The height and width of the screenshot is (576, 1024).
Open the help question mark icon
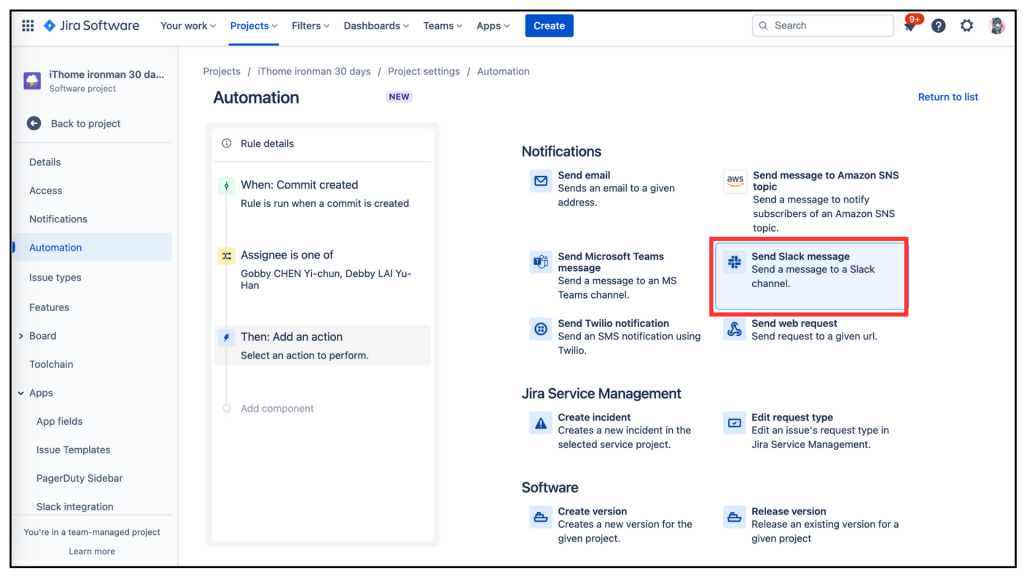(x=938, y=25)
